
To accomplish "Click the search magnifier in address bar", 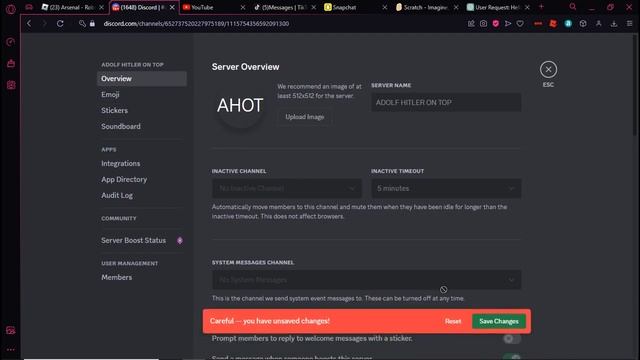I will (x=82, y=24).
